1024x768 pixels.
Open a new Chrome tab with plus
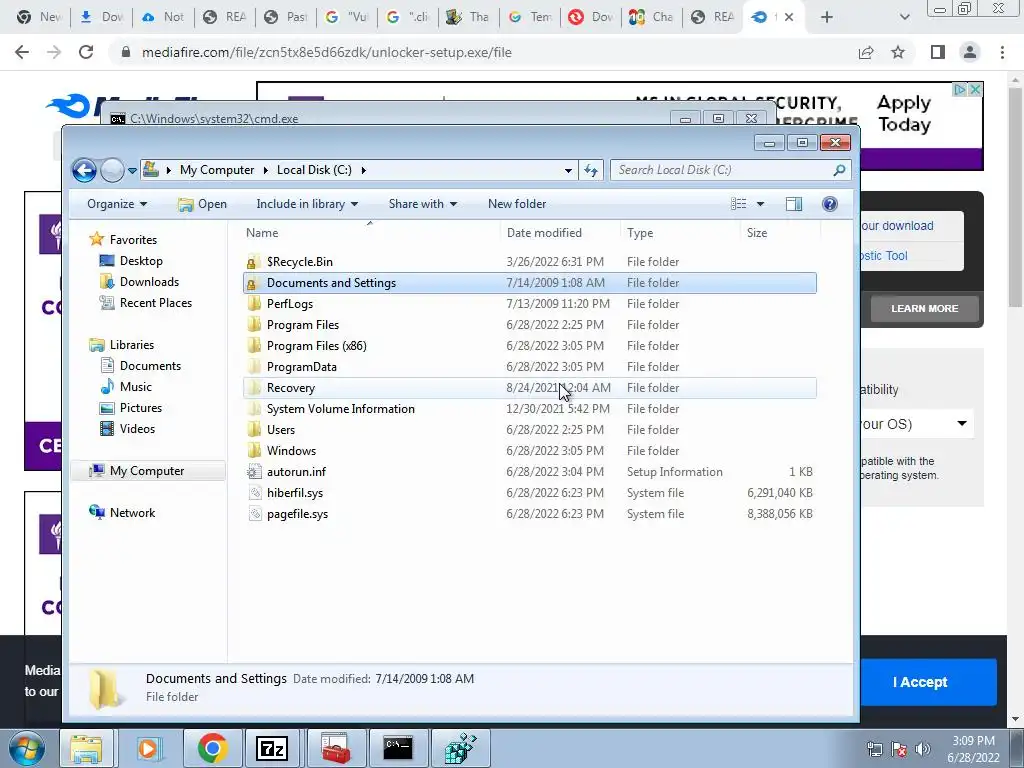pos(827,17)
